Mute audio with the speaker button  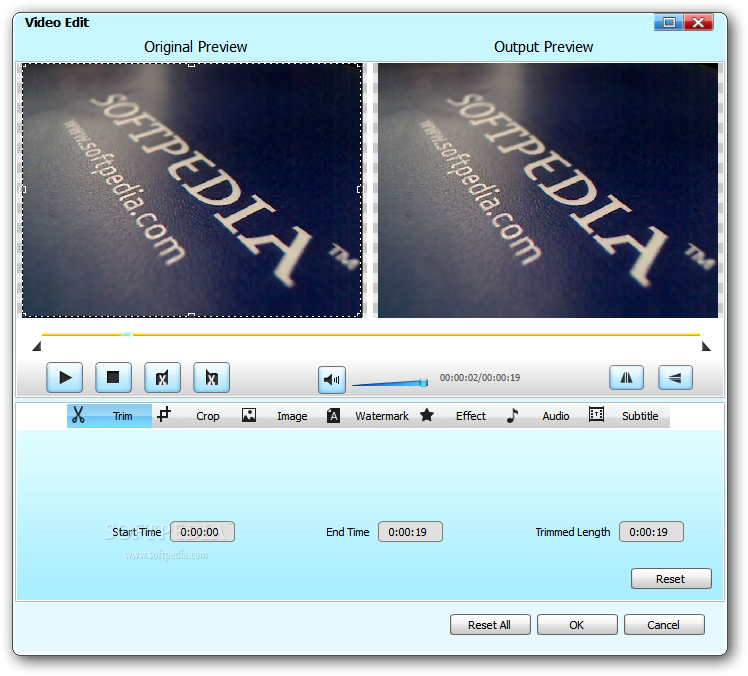332,380
